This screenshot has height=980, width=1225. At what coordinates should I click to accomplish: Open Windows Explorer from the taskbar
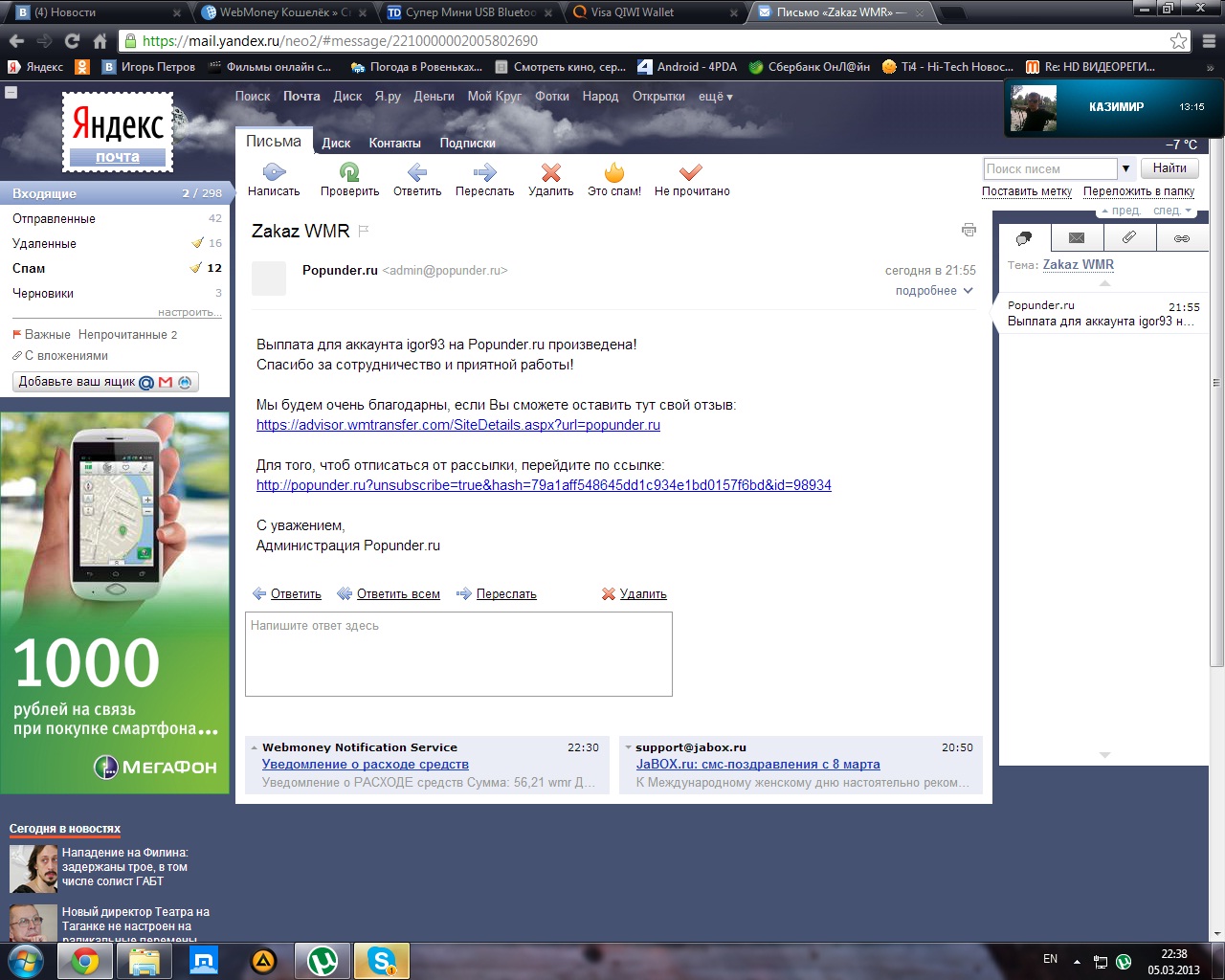pyautogui.click(x=144, y=961)
